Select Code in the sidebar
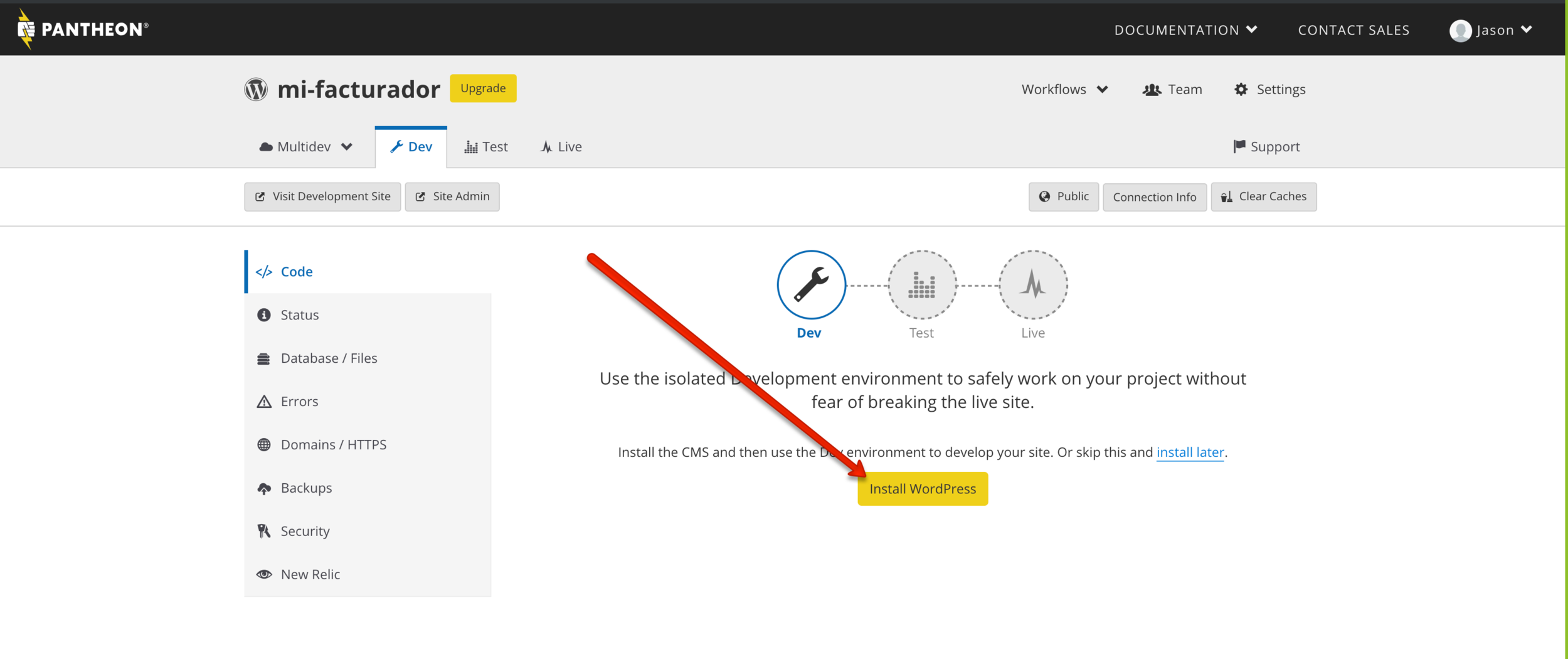The image size is (1568, 659). point(368,272)
